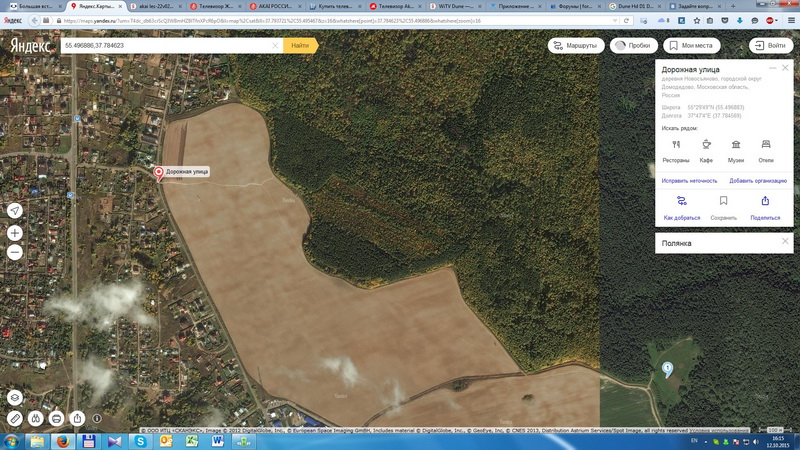This screenshot has width=800, height=450.
Task: Click Исправить неточность link
Action: click(x=689, y=180)
